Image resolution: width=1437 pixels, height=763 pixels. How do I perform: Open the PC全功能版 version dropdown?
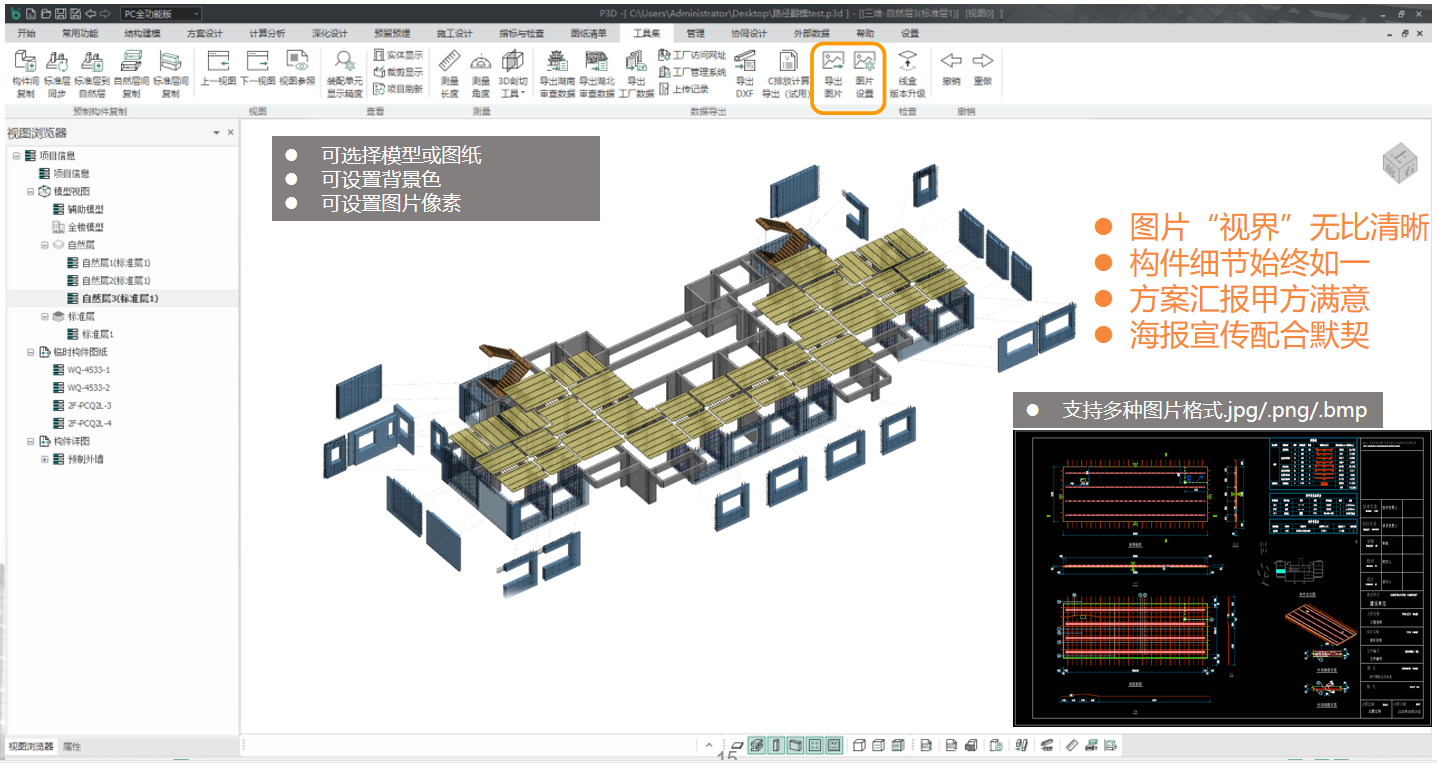160,14
